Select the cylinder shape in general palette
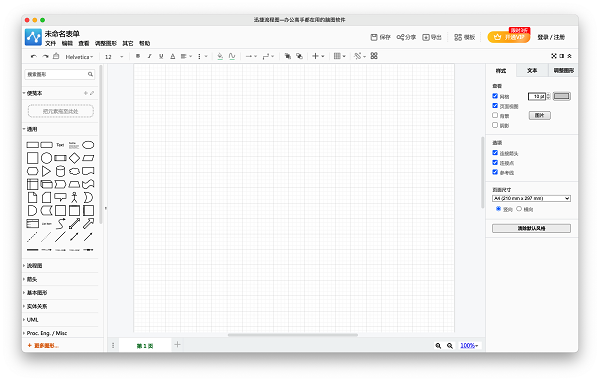Viewport: 600px width, 381px height. coord(60,171)
